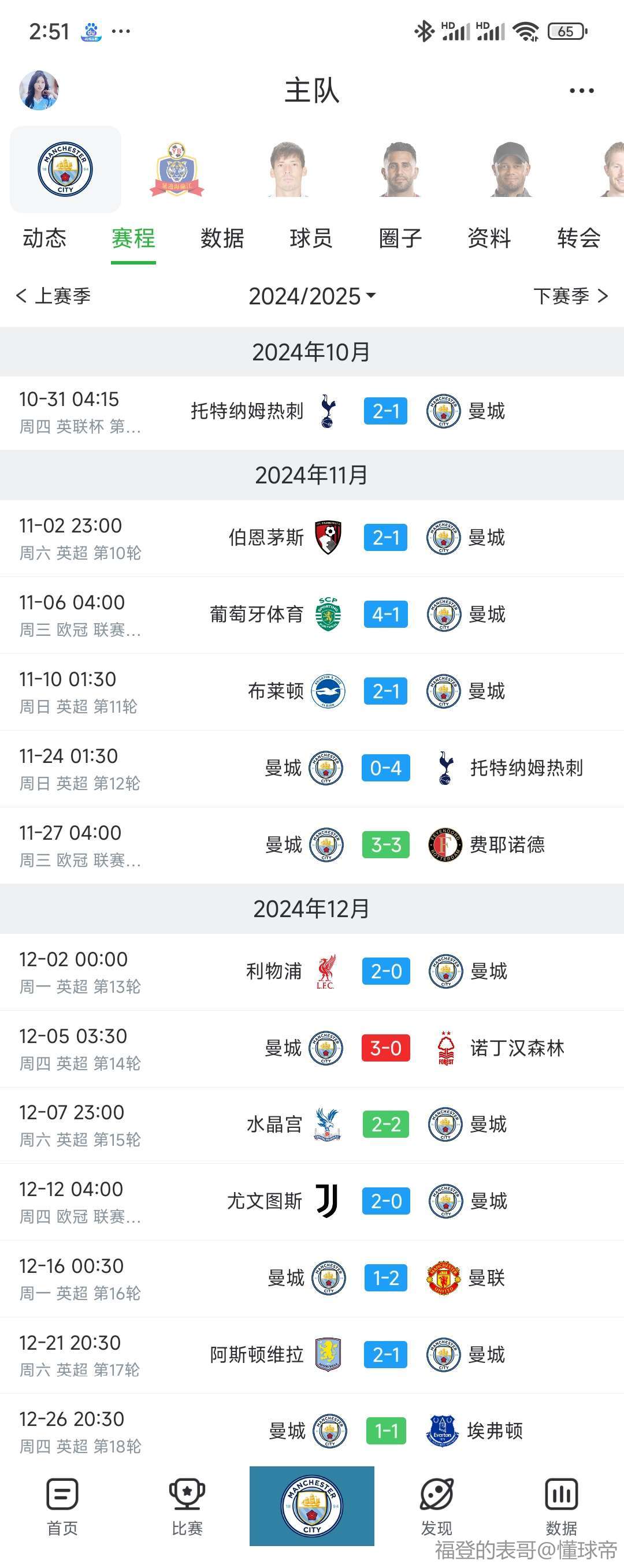Open the 3-0 score against Nottingham Forest
Screen dimensions: 624x1568
386,1048
